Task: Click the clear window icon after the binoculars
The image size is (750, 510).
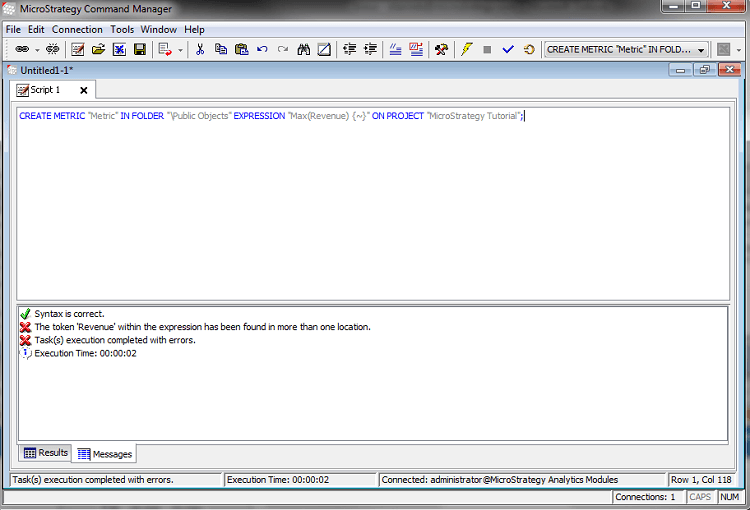Action: point(324,49)
